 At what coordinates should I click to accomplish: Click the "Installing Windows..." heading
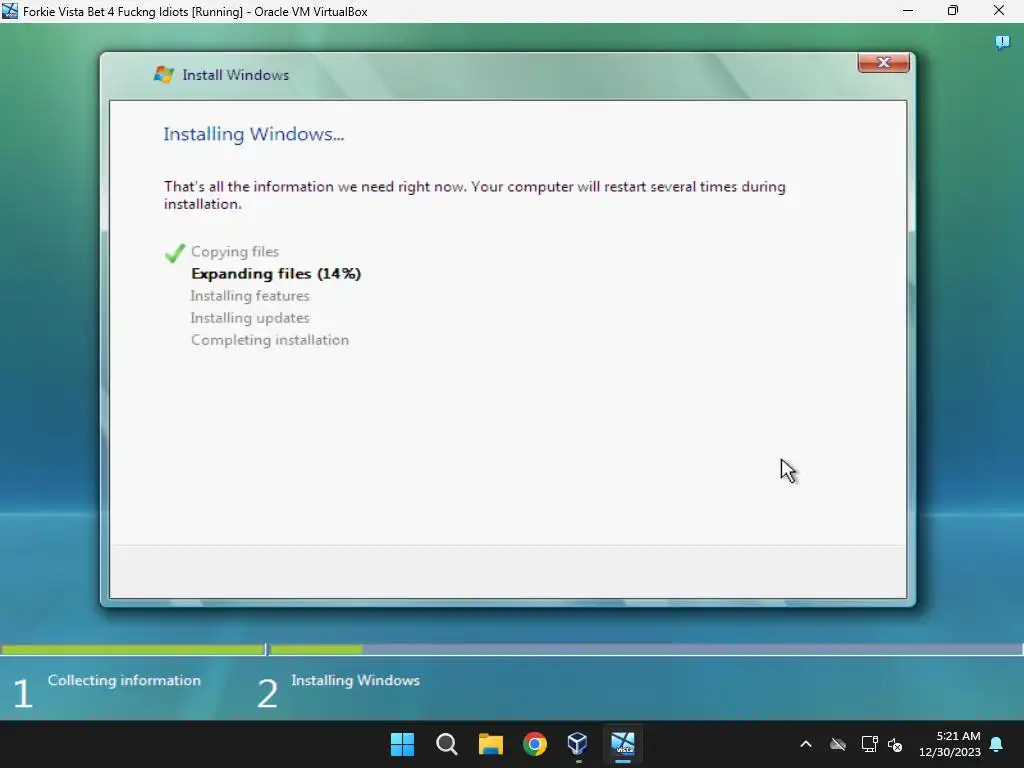click(x=253, y=134)
